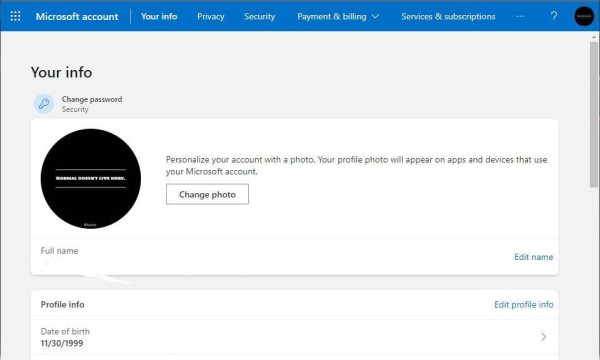Open the Security tab

coord(259,16)
